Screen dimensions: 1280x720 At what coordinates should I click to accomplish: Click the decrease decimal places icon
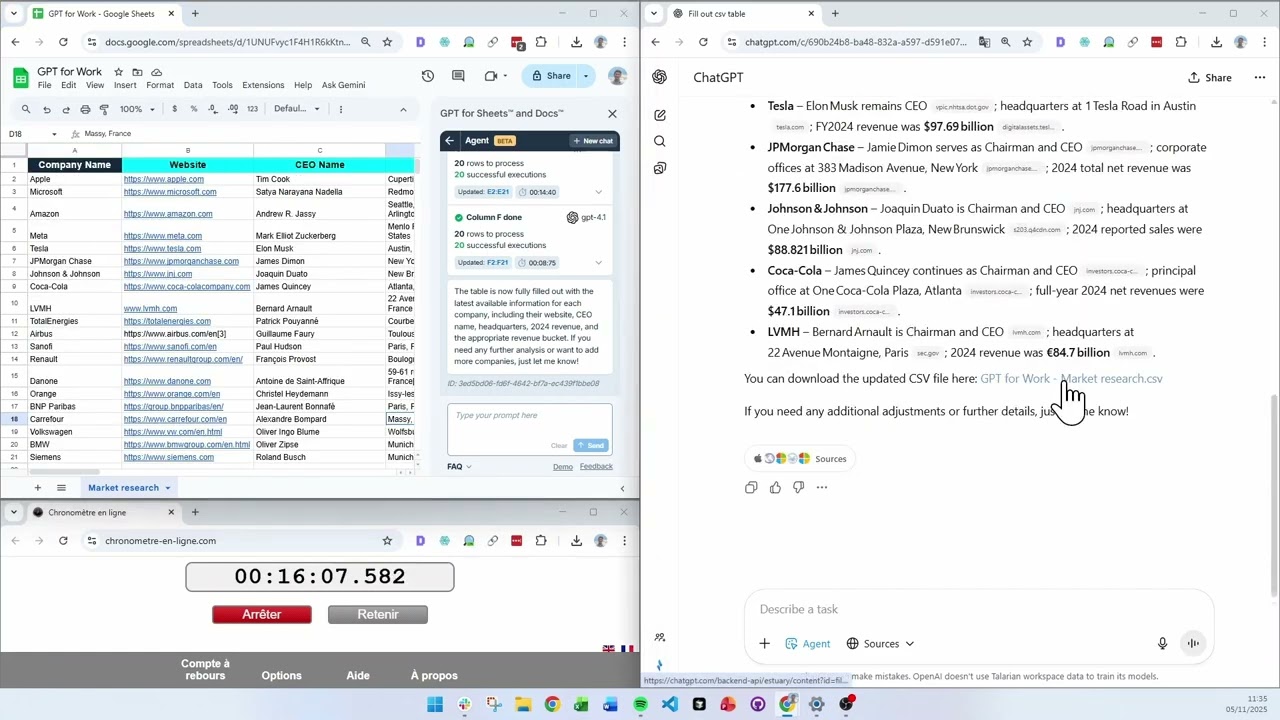click(213, 109)
